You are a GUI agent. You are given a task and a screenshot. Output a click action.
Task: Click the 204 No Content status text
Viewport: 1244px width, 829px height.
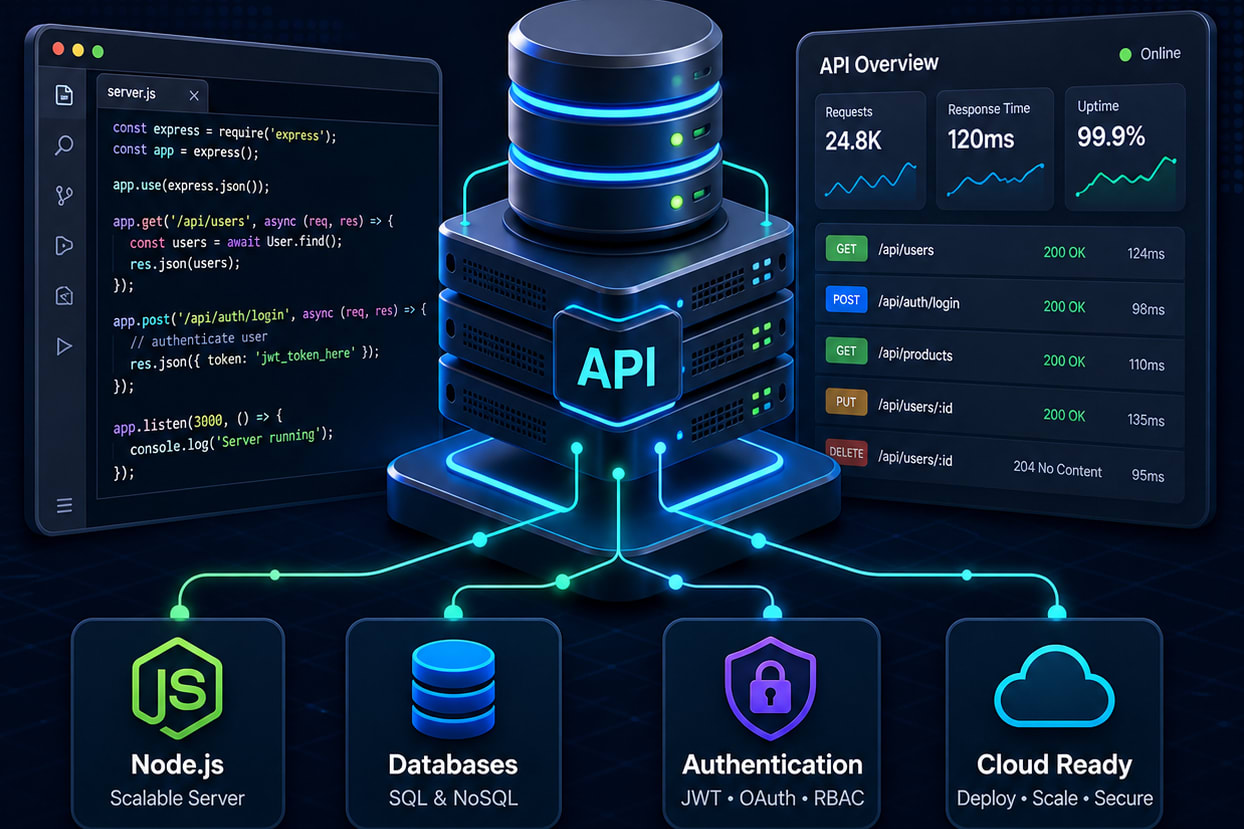pos(1057,469)
